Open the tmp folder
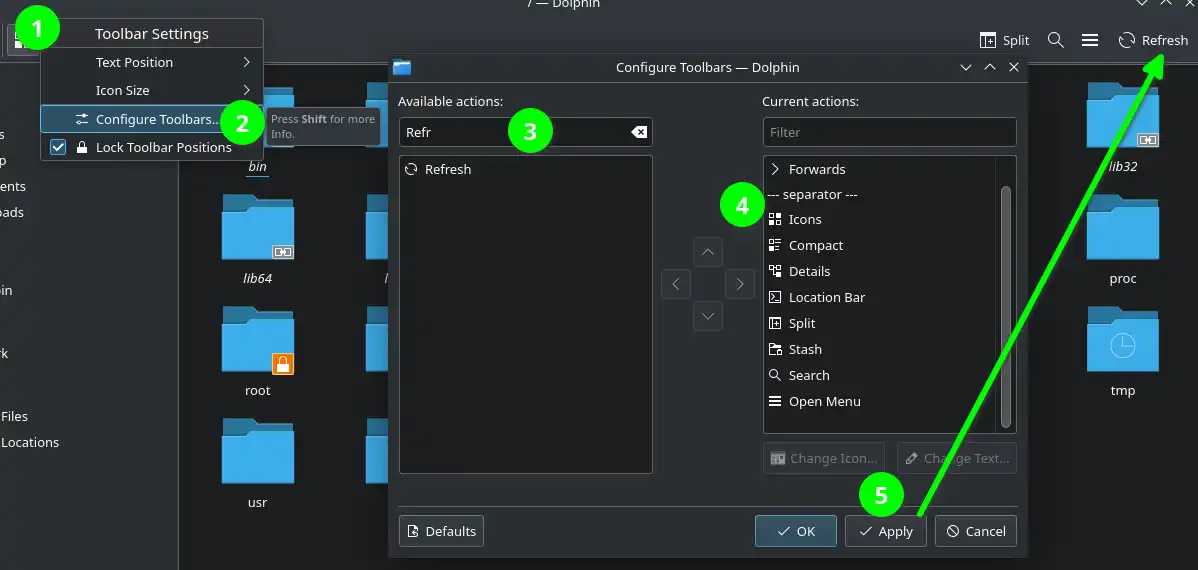Viewport: 1198px width, 570px height. (1122, 341)
